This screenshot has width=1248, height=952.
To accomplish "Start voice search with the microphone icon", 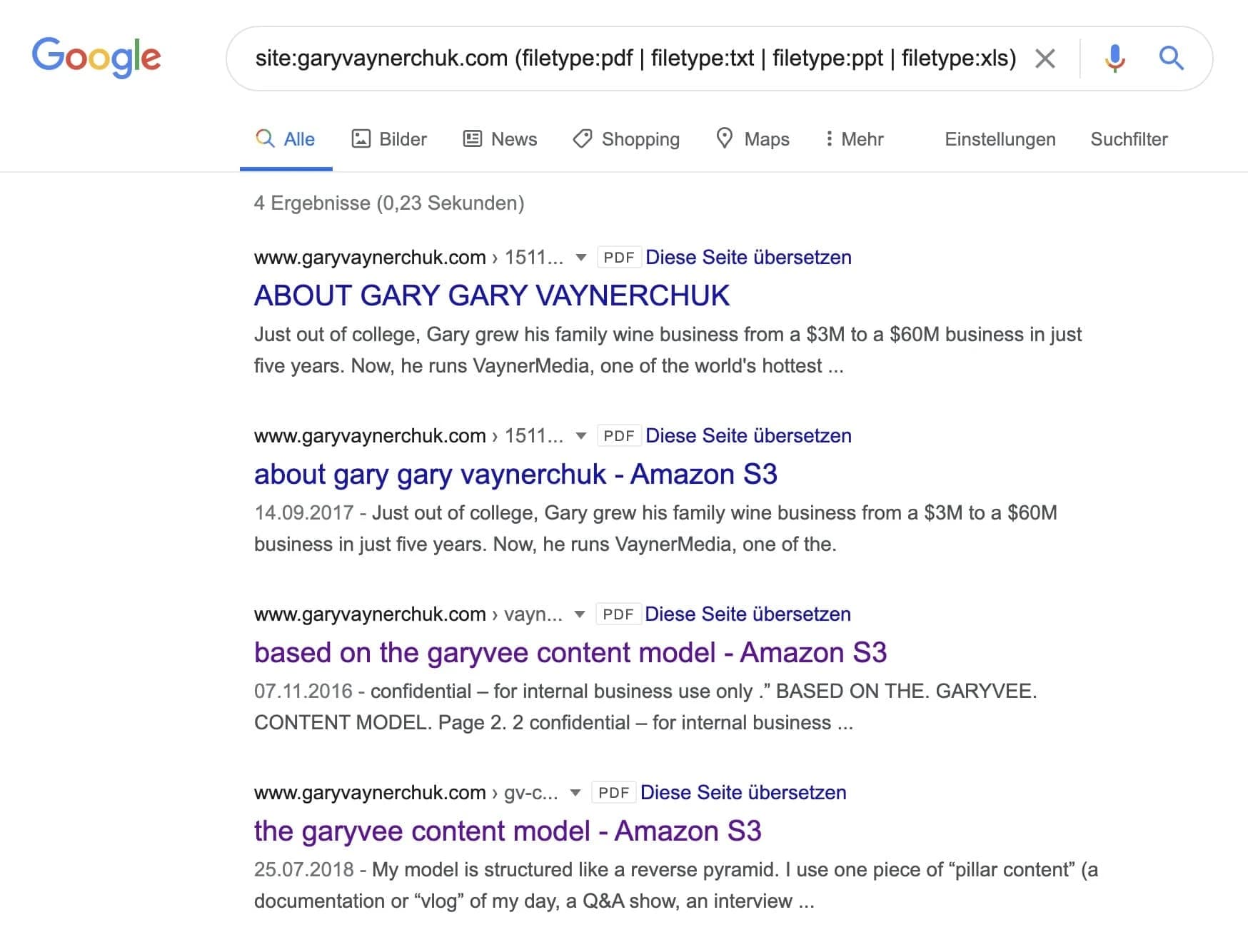I will [x=1114, y=59].
